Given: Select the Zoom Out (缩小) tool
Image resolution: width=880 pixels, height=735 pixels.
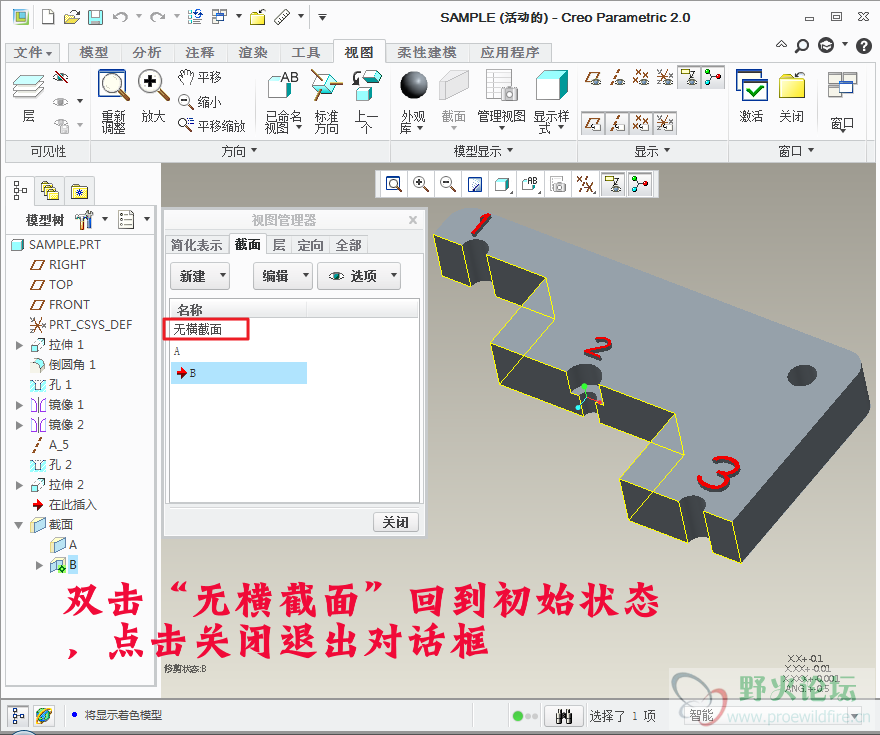Looking at the screenshot, I should (x=200, y=102).
